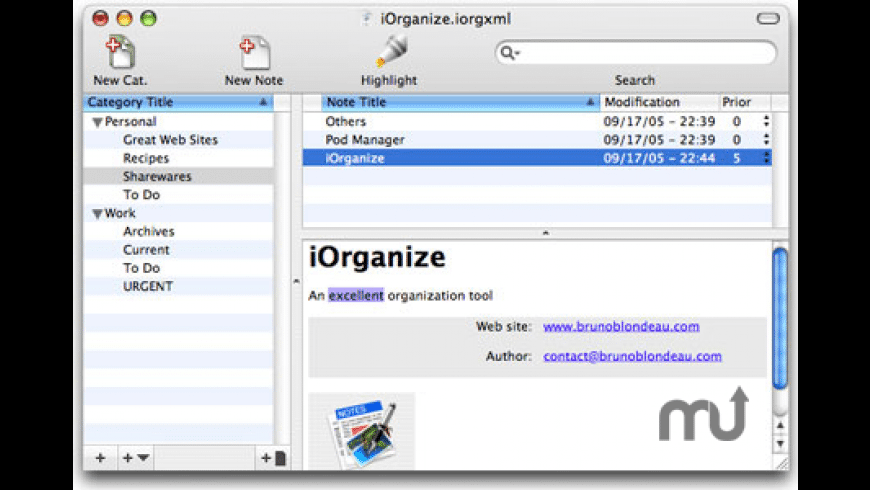This screenshot has width=870, height=490.
Task: Click the plus add category button
Action: [100, 458]
